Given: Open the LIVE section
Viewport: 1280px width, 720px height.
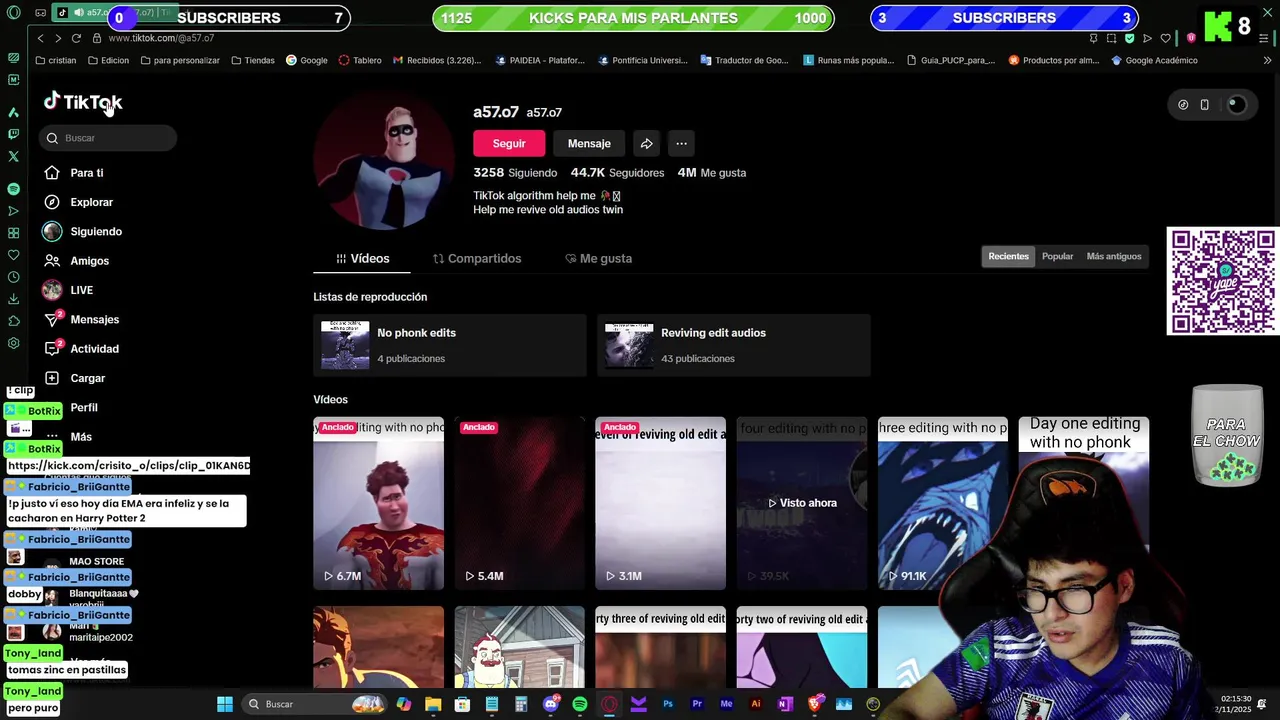Looking at the screenshot, I should point(68,290).
